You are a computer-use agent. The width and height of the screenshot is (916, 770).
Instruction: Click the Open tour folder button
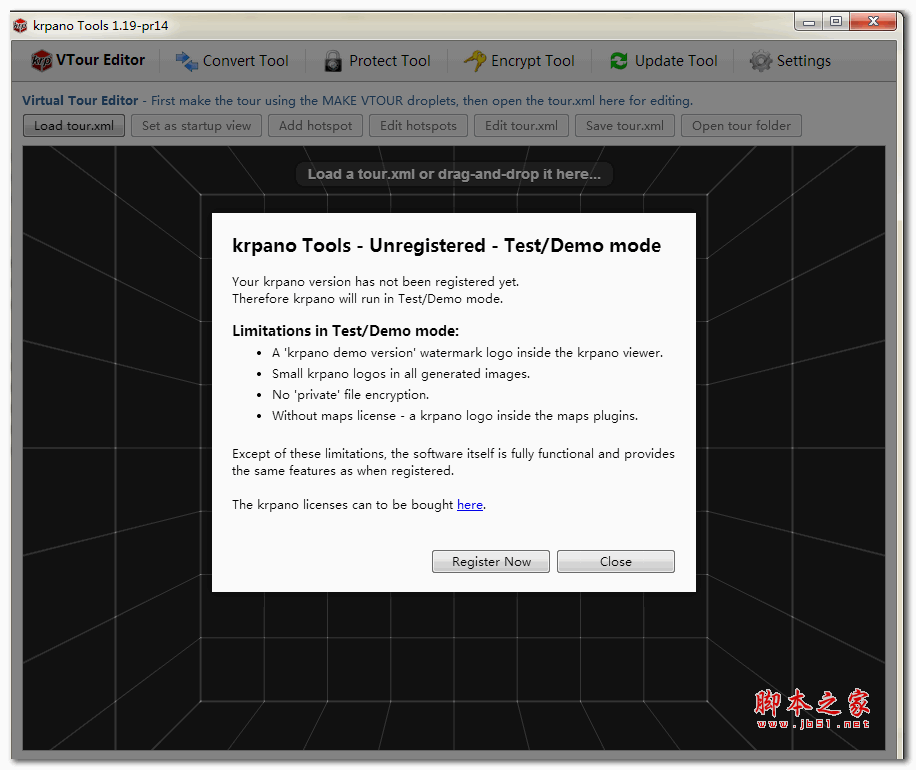point(741,126)
